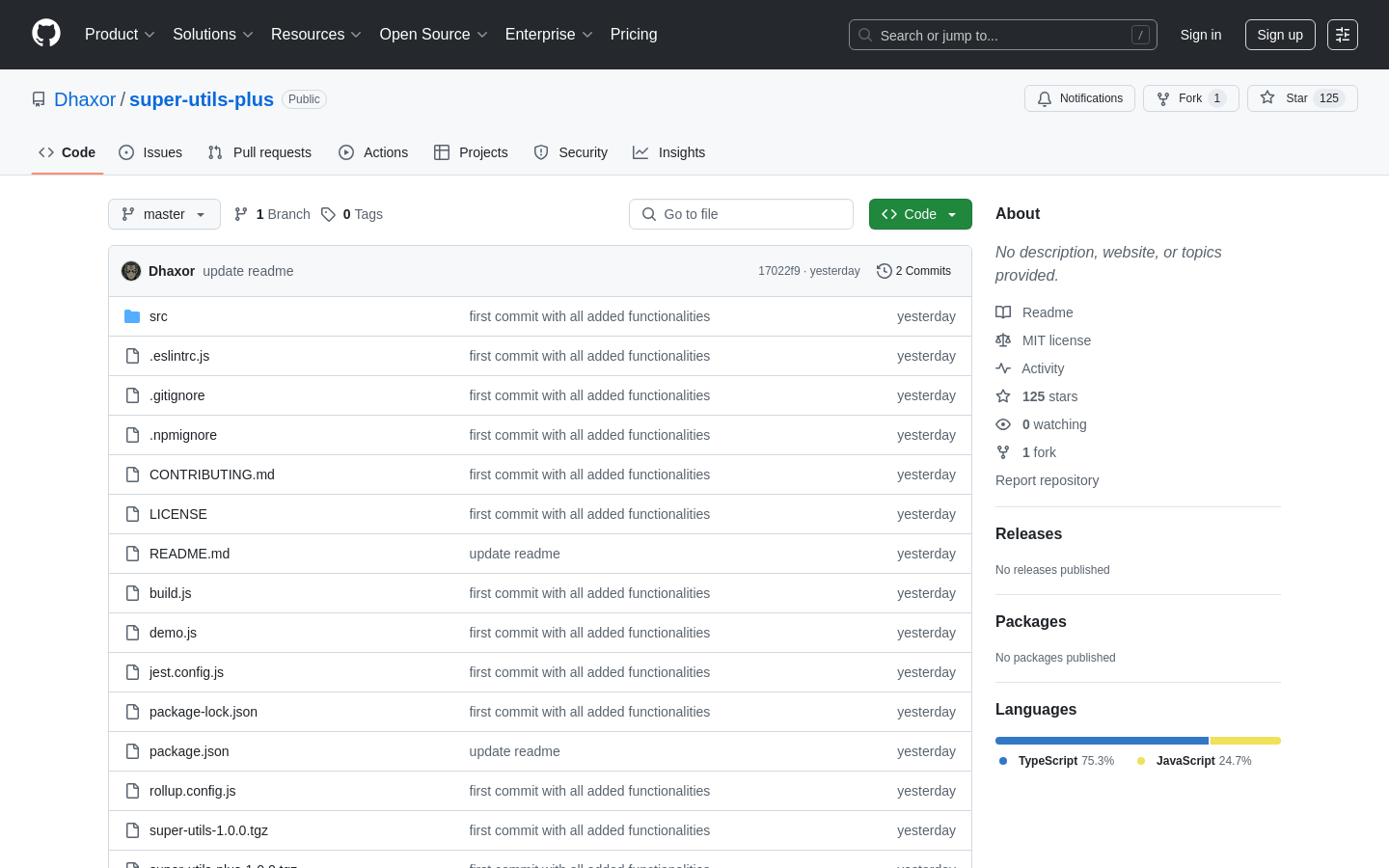
Task: Open the build.js file
Action: click(170, 593)
